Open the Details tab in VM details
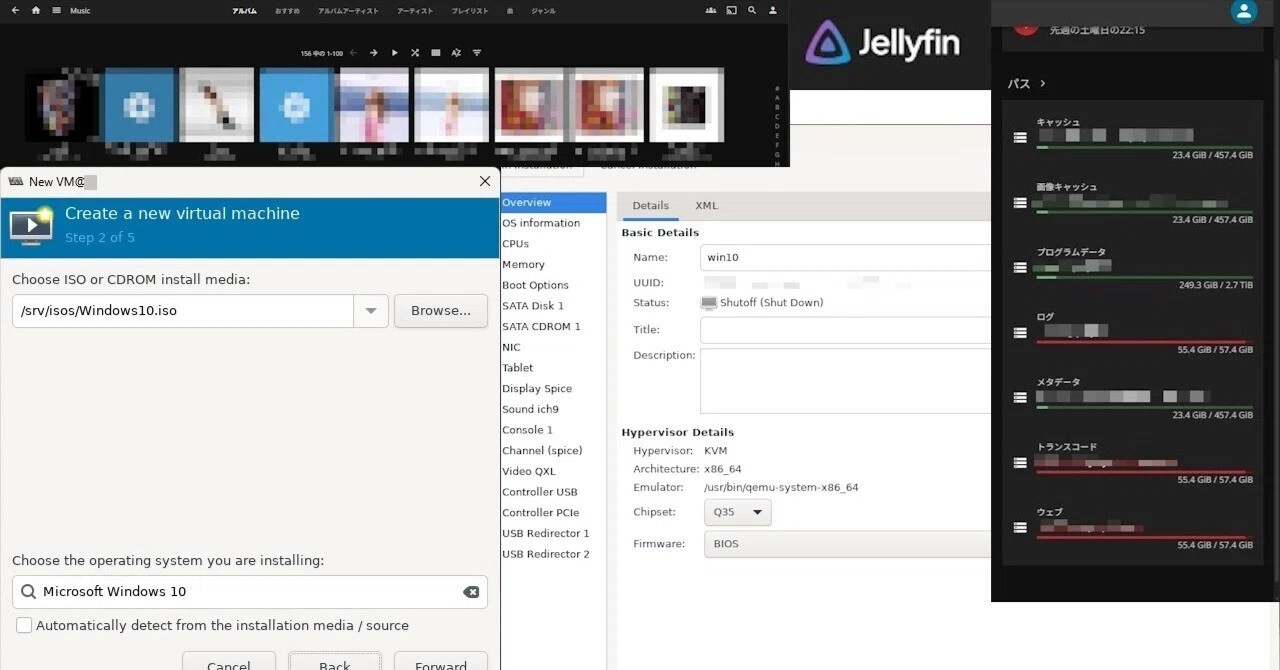The height and width of the screenshot is (670, 1280). click(651, 206)
